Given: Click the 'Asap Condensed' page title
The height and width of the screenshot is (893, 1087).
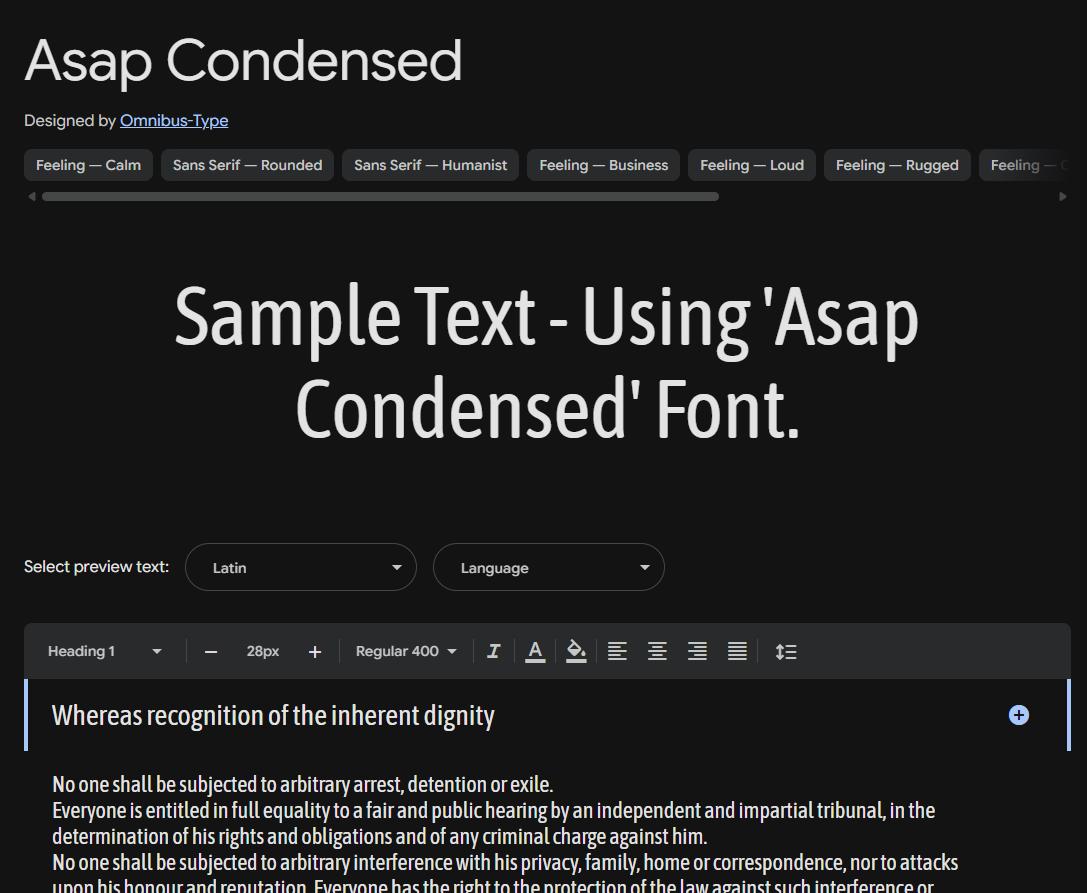Looking at the screenshot, I should pyautogui.click(x=243, y=62).
